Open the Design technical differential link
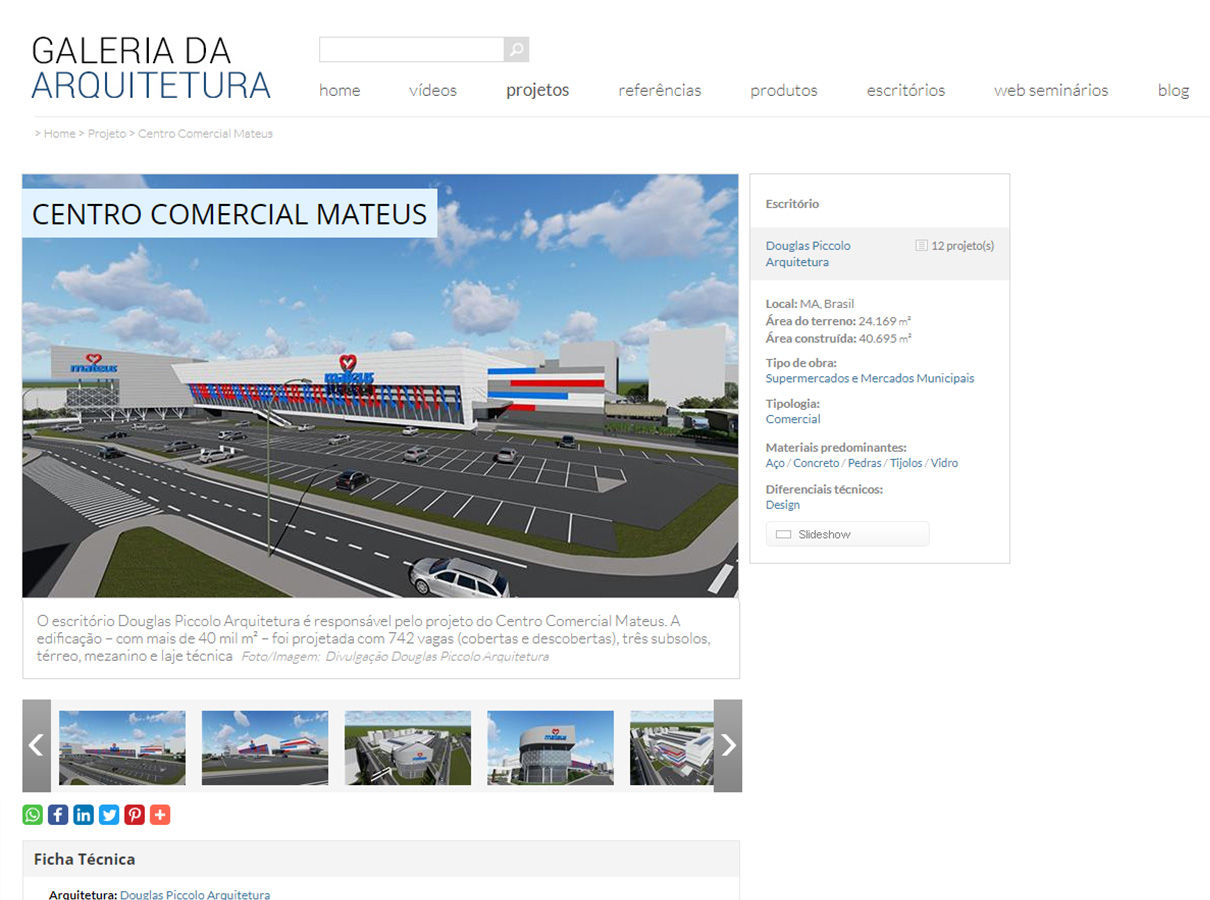Image resolution: width=1210 pixels, height=900 pixels. click(x=783, y=505)
